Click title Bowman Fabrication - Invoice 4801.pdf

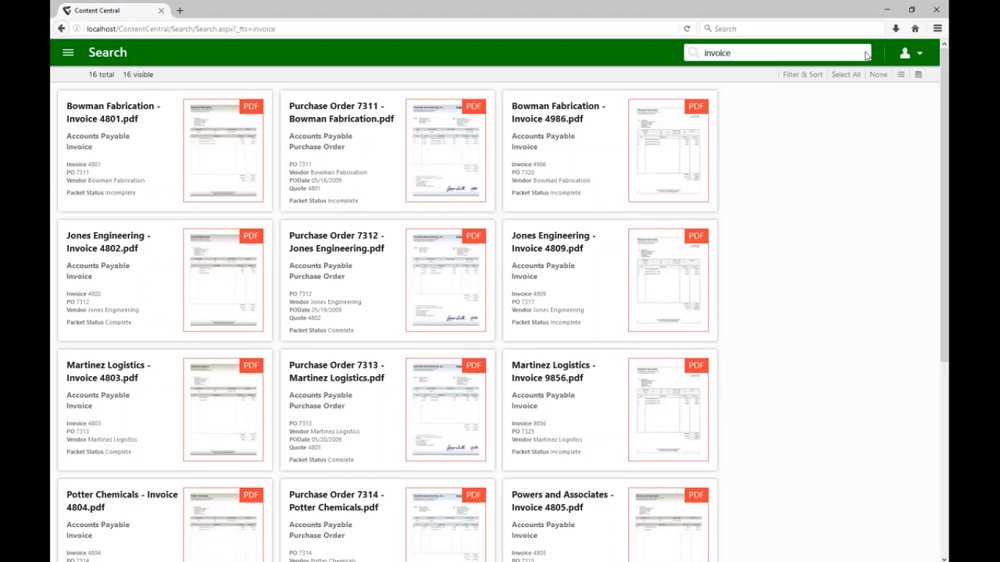pos(114,112)
